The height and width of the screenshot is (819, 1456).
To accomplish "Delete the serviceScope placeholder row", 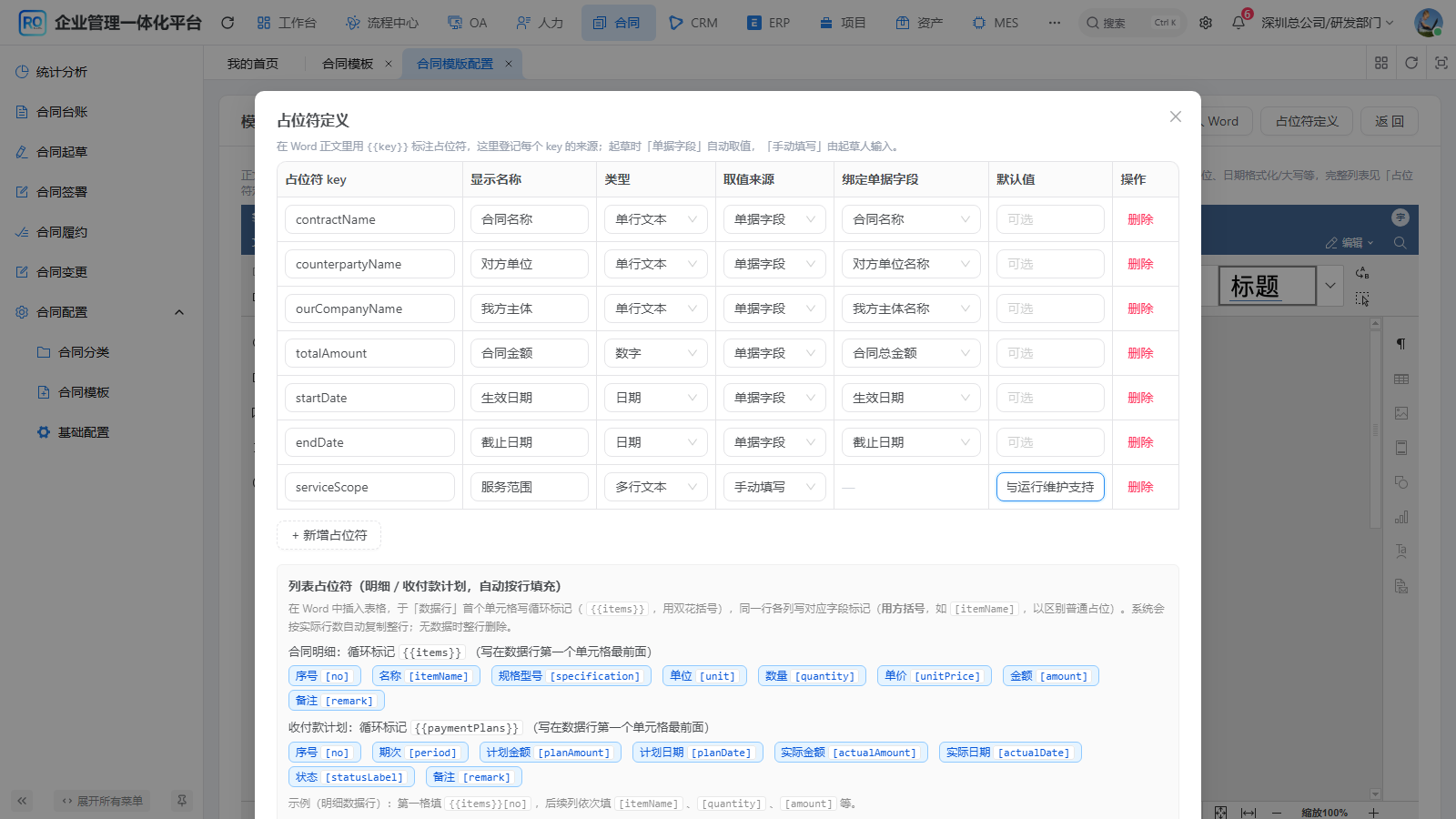I will (x=1140, y=487).
